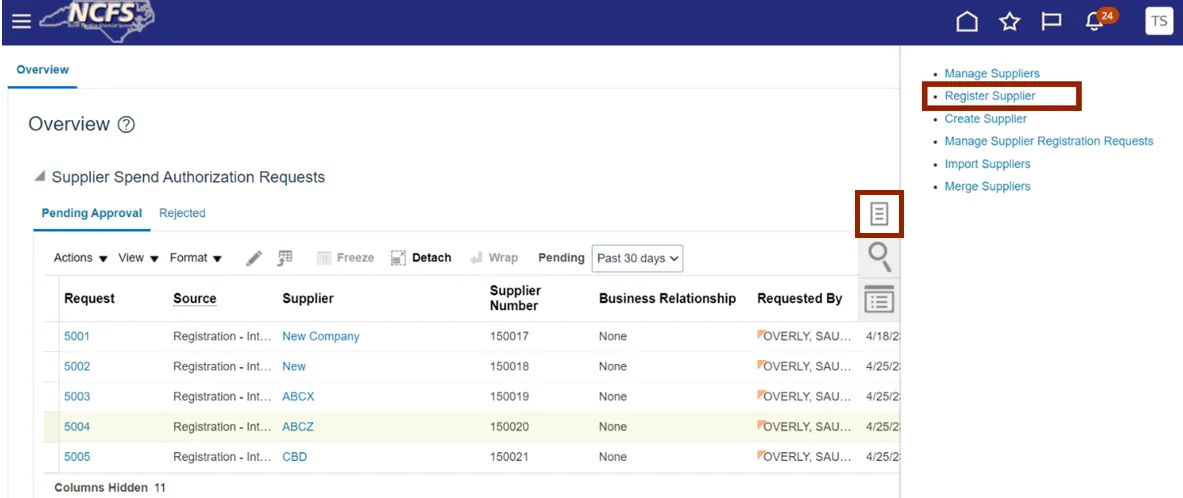Image resolution: width=1183 pixels, height=498 pixels.
Task: Switch to the Rejected tab
Action: [182, 213]
